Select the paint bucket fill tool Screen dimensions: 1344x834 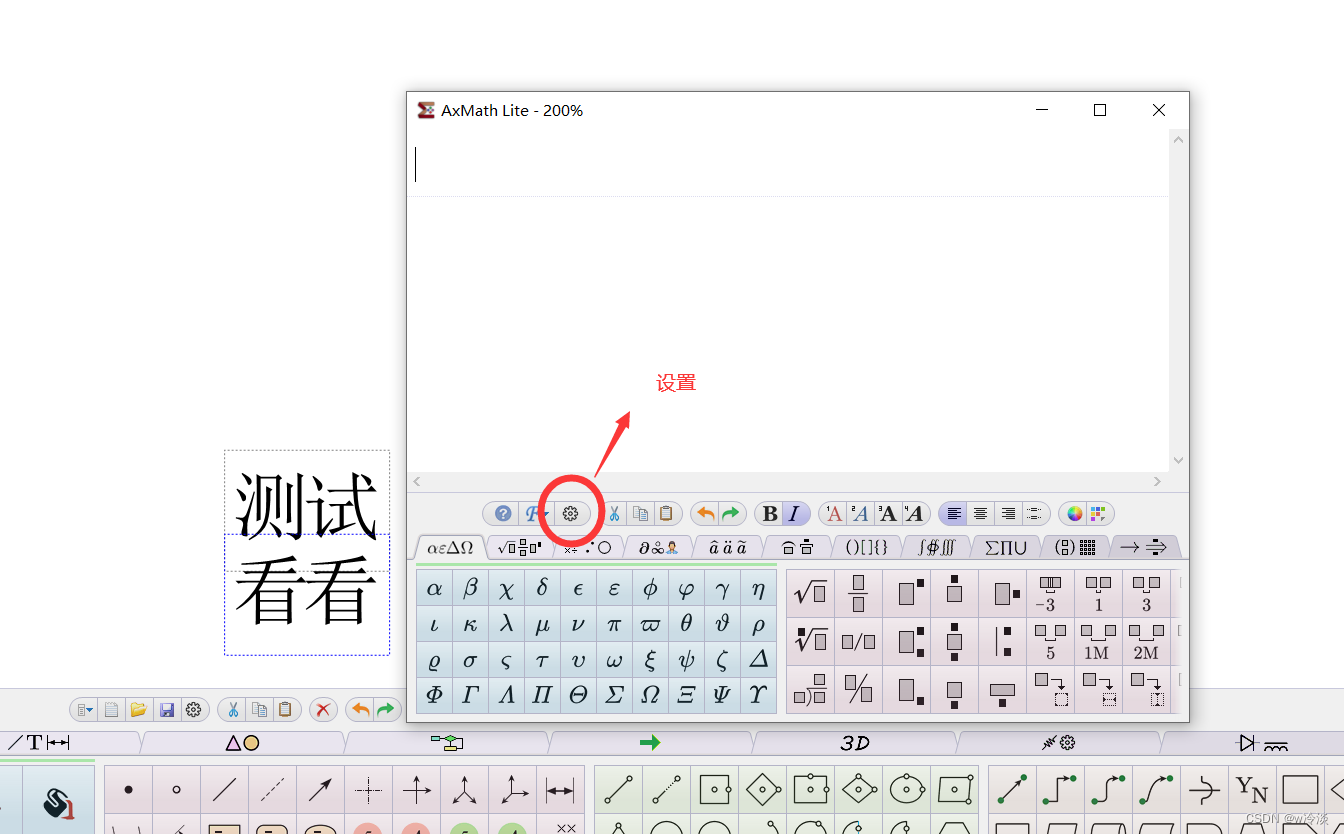coord(58,801)
